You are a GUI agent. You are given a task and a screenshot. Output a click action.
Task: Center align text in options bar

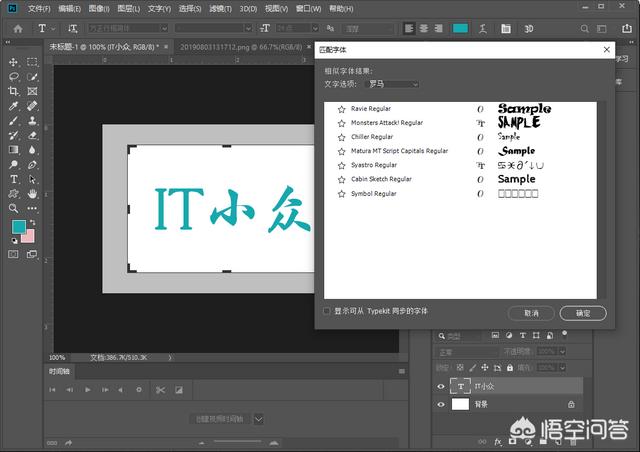pos(424,28)
